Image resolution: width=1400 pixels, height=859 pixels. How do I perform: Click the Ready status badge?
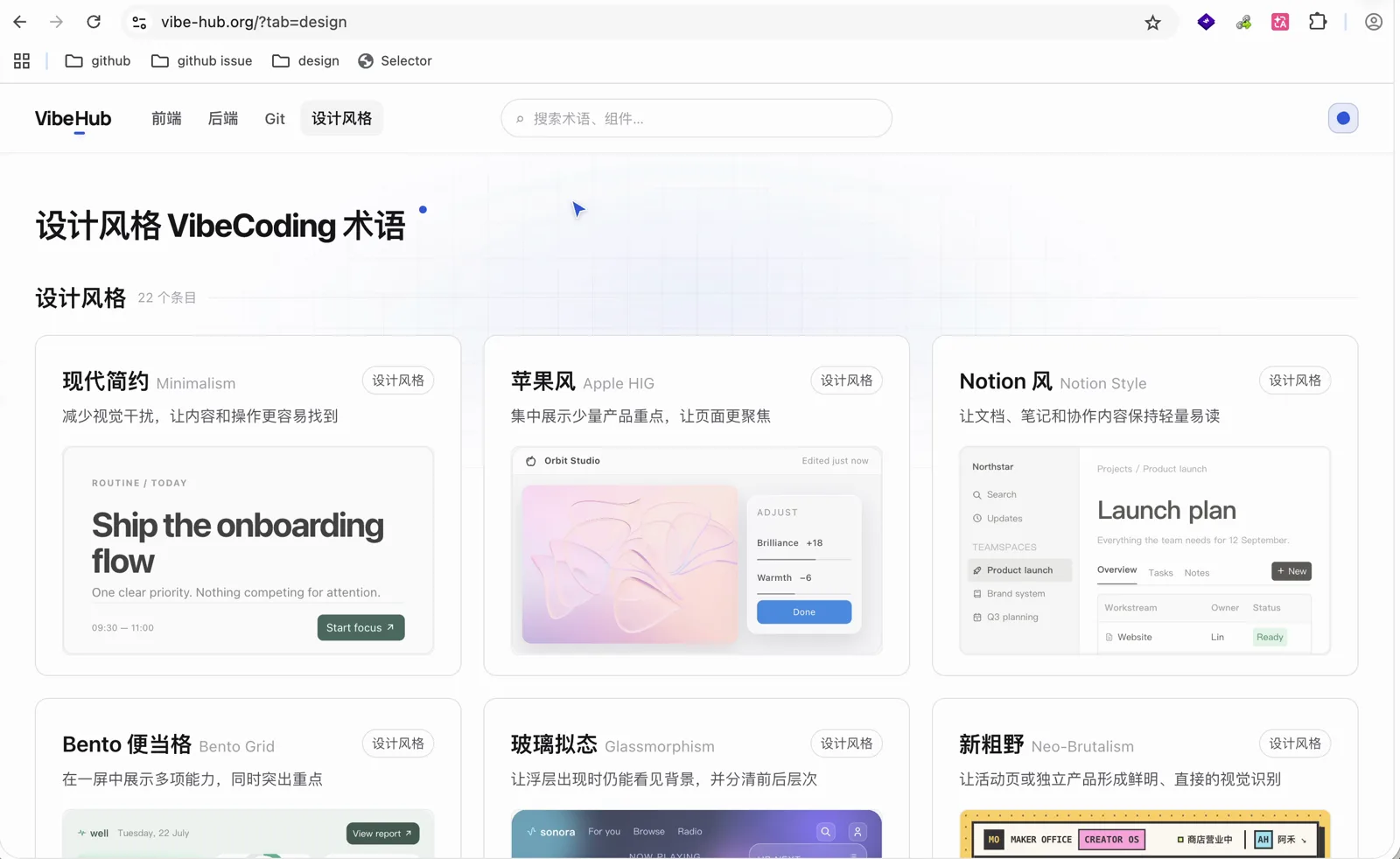click(x=1270, y=637)
